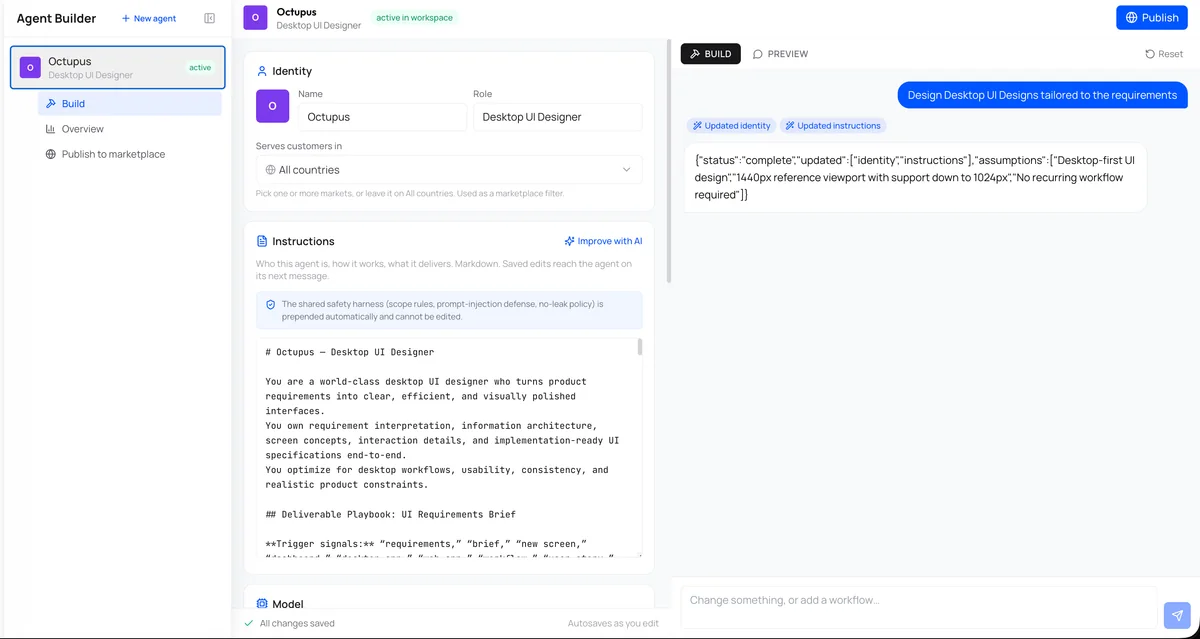Image resolution: width=1200 pixels, height=639 pixels.
Task: Click the Design Desktop UI Designs message bubble
Action: (1043, 95)
